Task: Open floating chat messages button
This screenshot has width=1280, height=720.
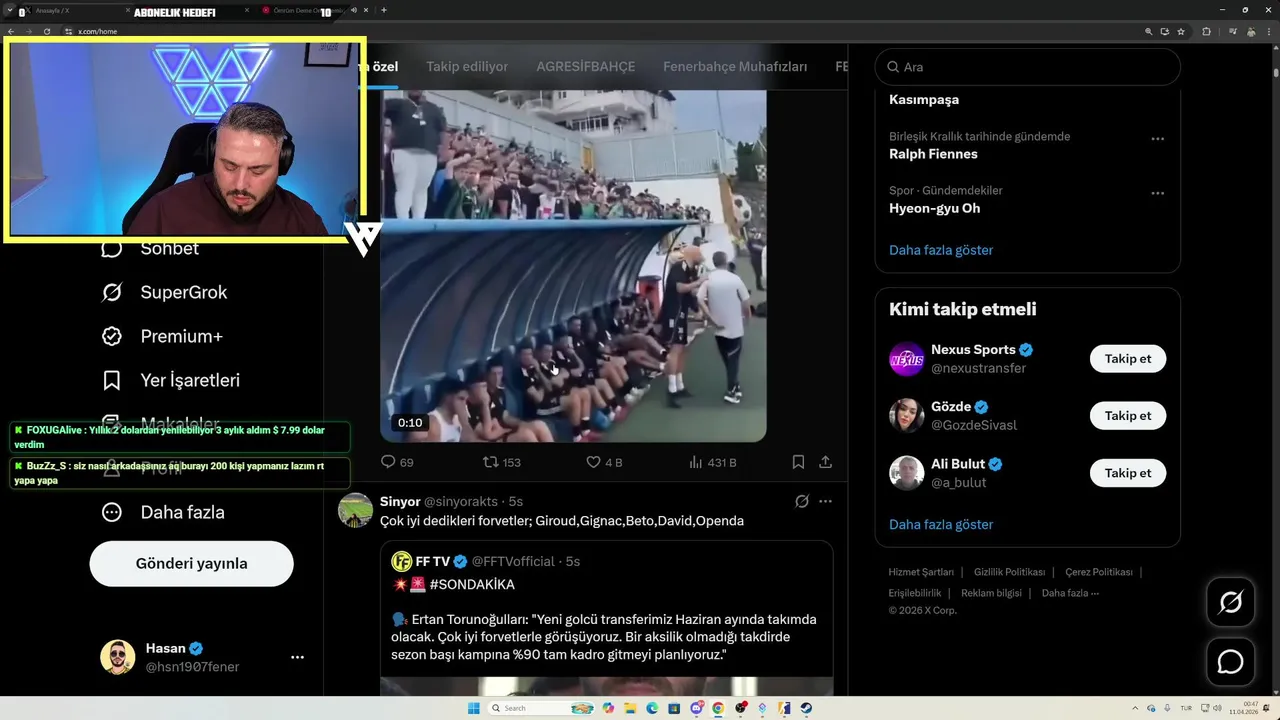Action: (1230, 662)
